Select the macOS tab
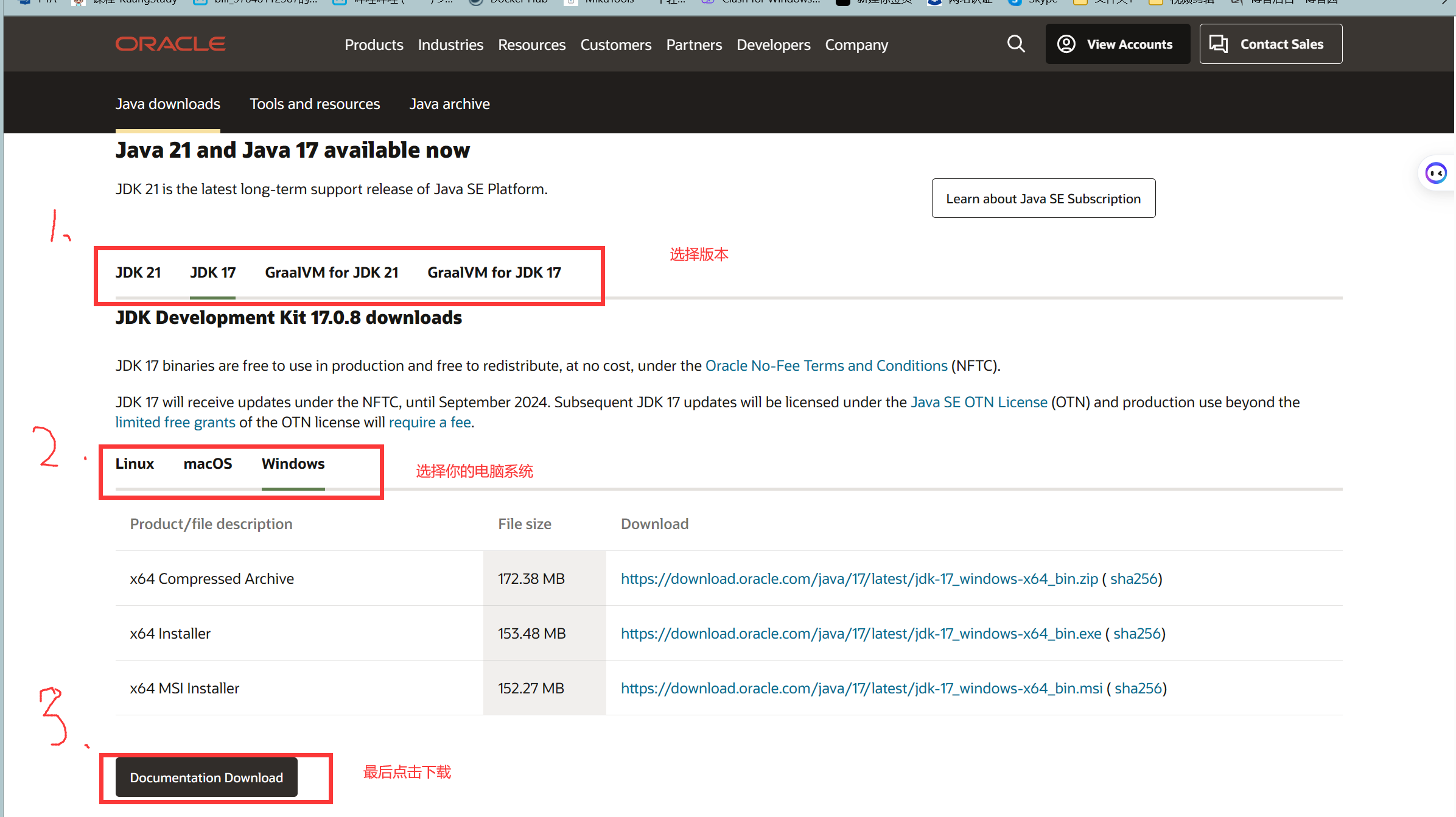1456x817 pixels. point(208,463)
